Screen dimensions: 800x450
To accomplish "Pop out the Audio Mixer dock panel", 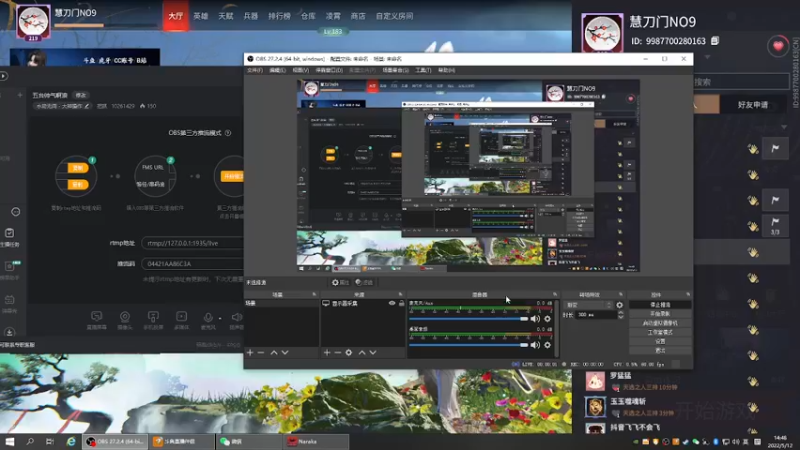I will click(x=555, y=294).
